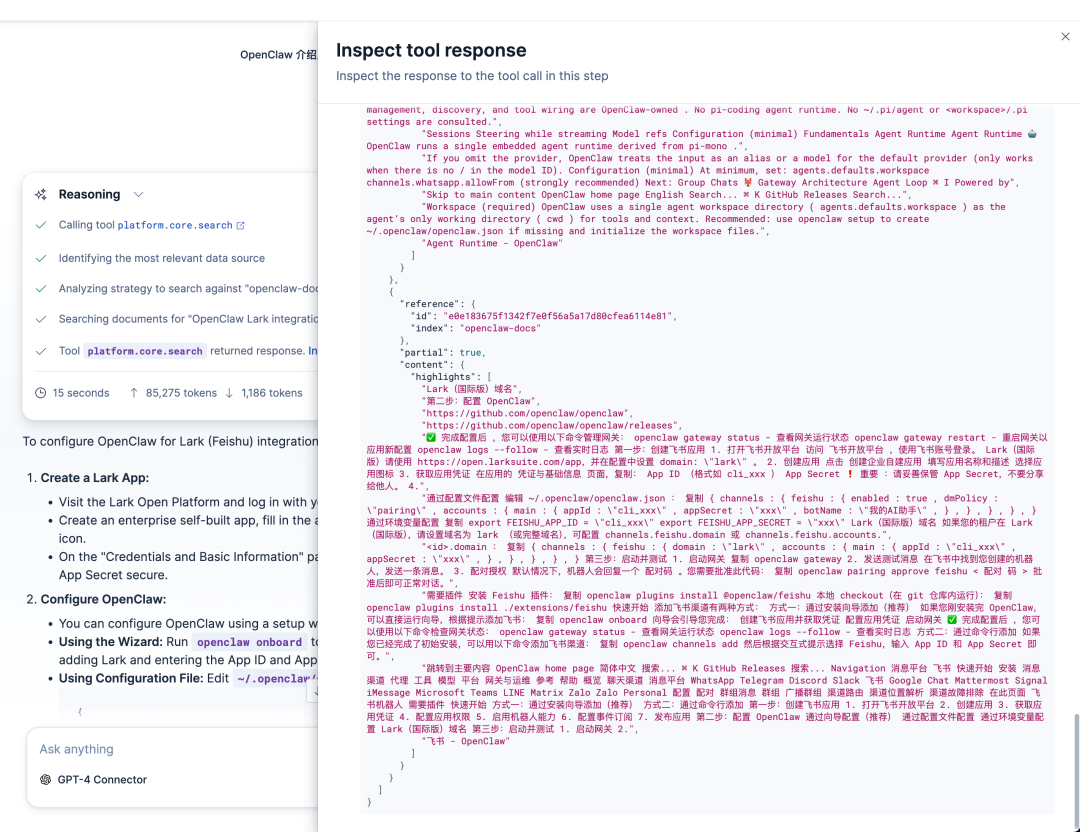1080x832 pixels.
Task: Close the Inspect tool response panel
Action: point(1065,37)
